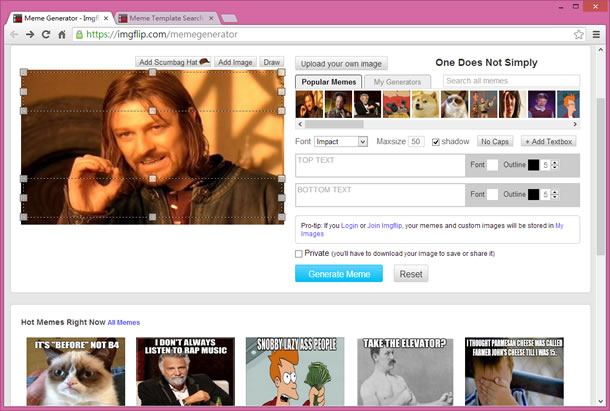Click the Add Textbox button
610x411 pixels.
[549, 141]
